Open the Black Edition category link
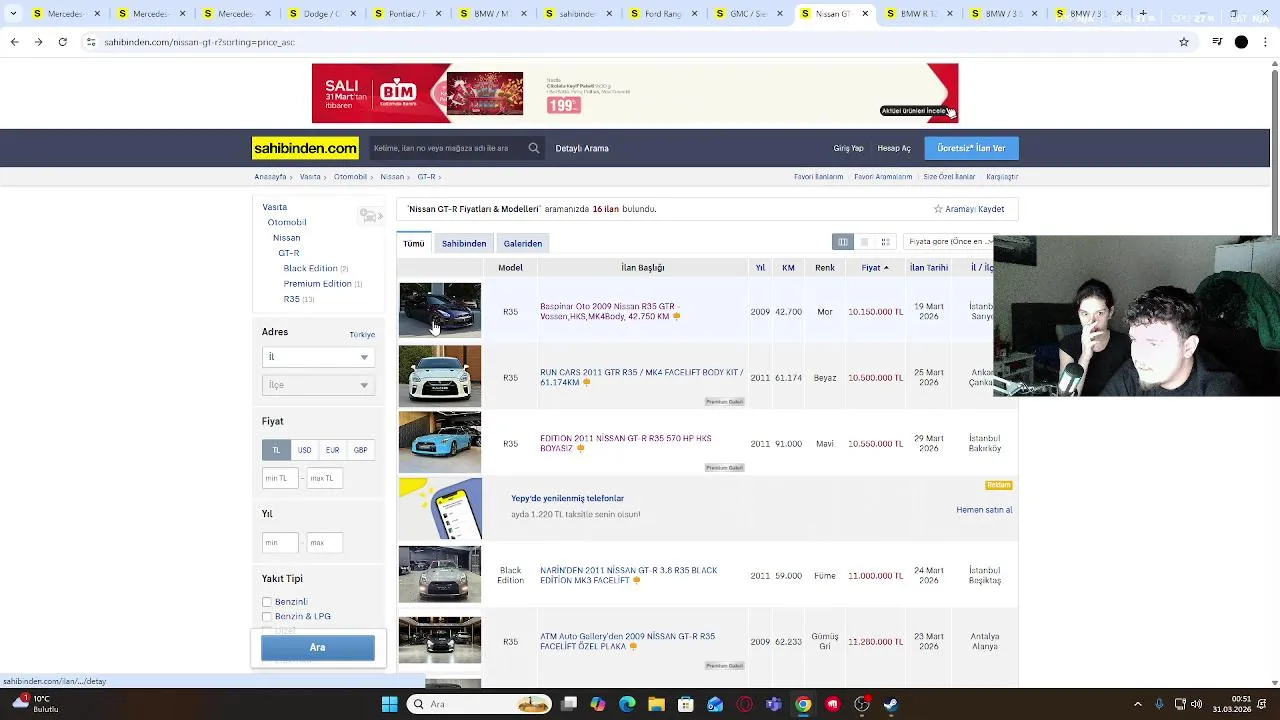1280x720 pixels. pos(310,268)
